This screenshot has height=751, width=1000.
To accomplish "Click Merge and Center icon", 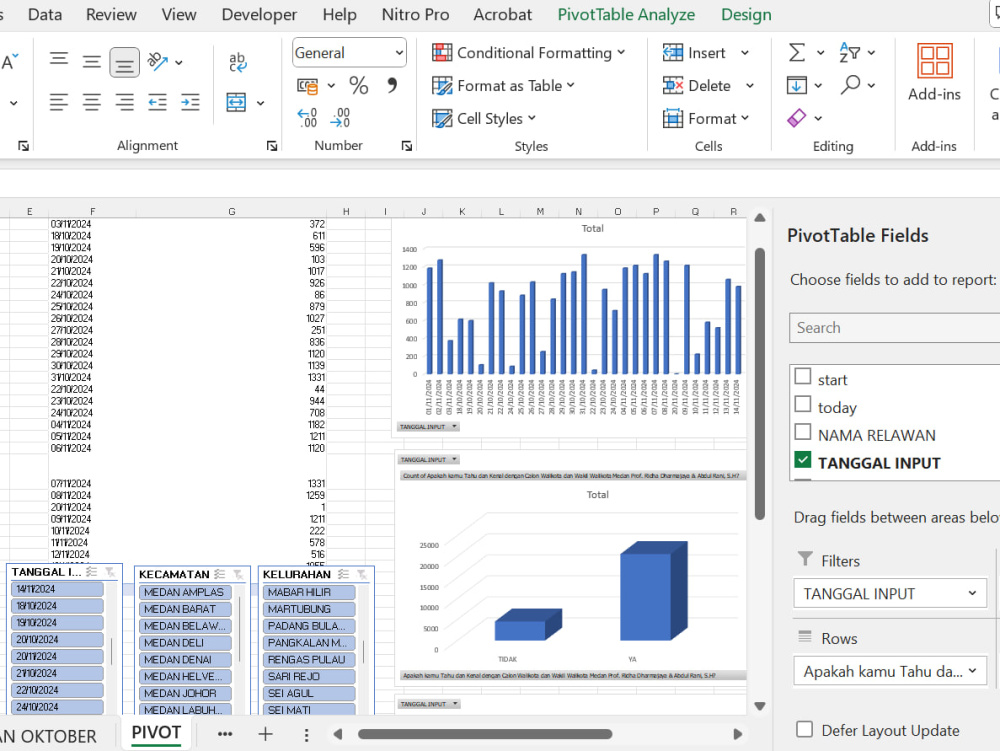I will 236,102.
